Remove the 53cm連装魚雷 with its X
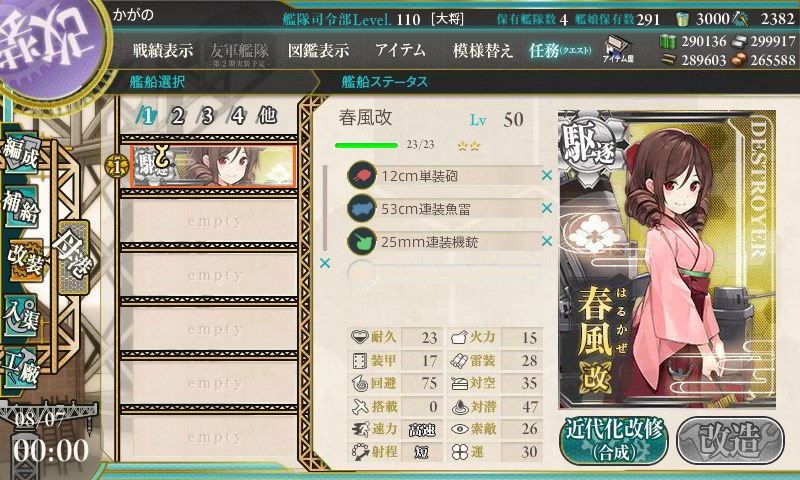Image resolution: width=800 pixels, height=480 pixels. pos(547,208)
